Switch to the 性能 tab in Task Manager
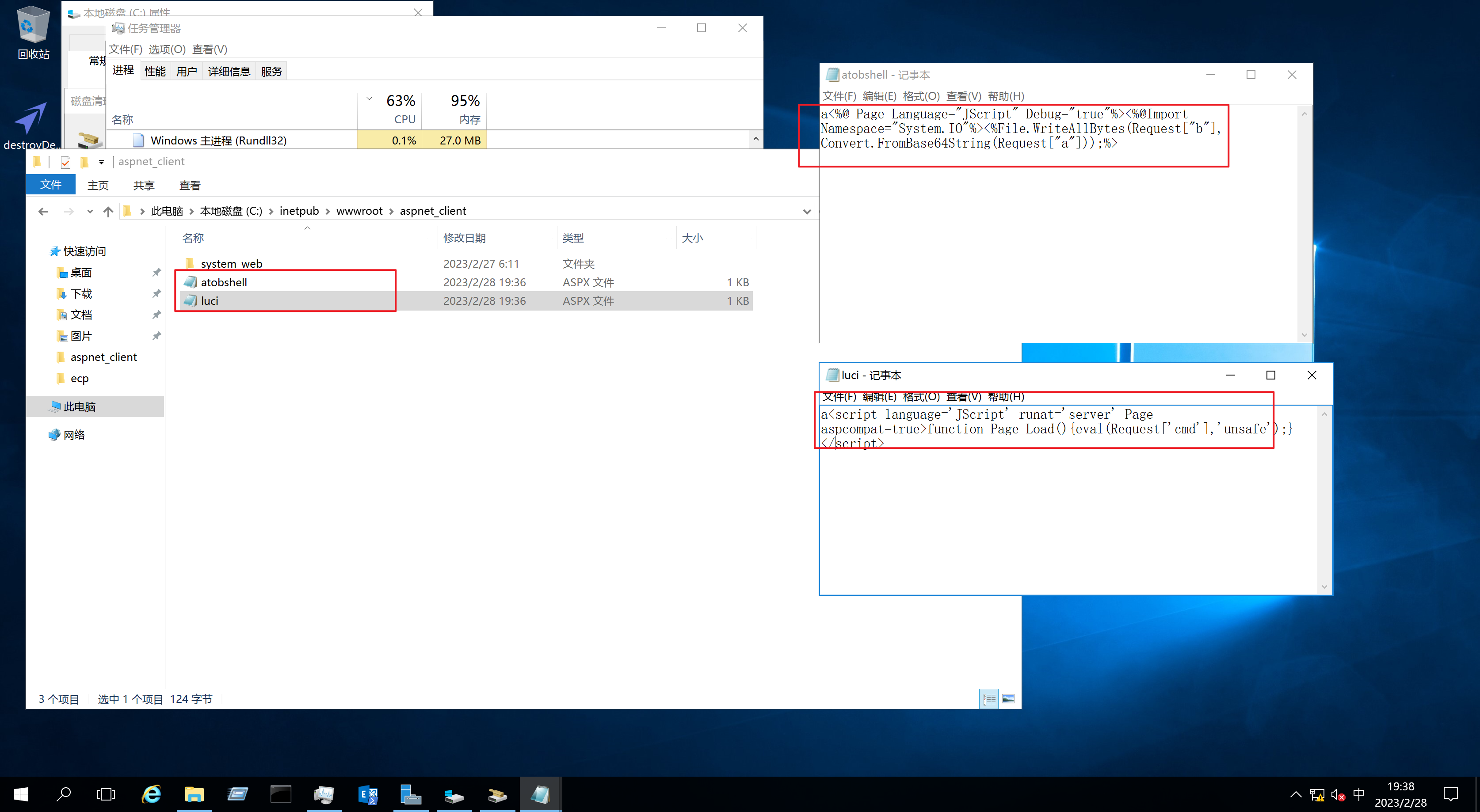This screenshot has width=1480, height=812. click(155, 71)
